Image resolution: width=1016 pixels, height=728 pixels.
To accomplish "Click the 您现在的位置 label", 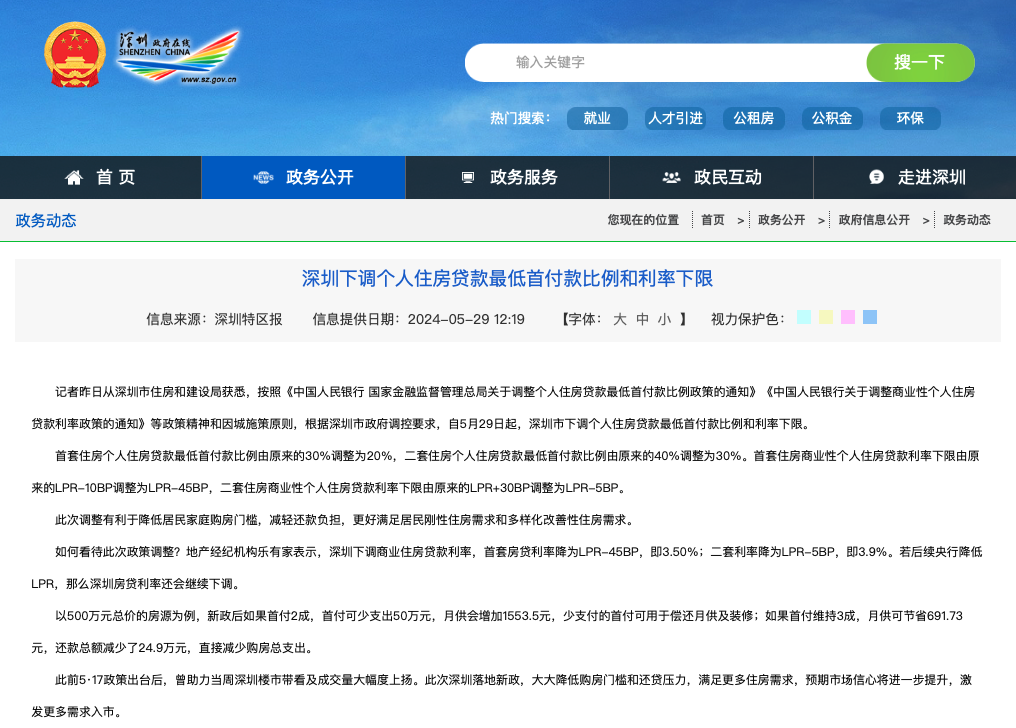I will (643, 220).
